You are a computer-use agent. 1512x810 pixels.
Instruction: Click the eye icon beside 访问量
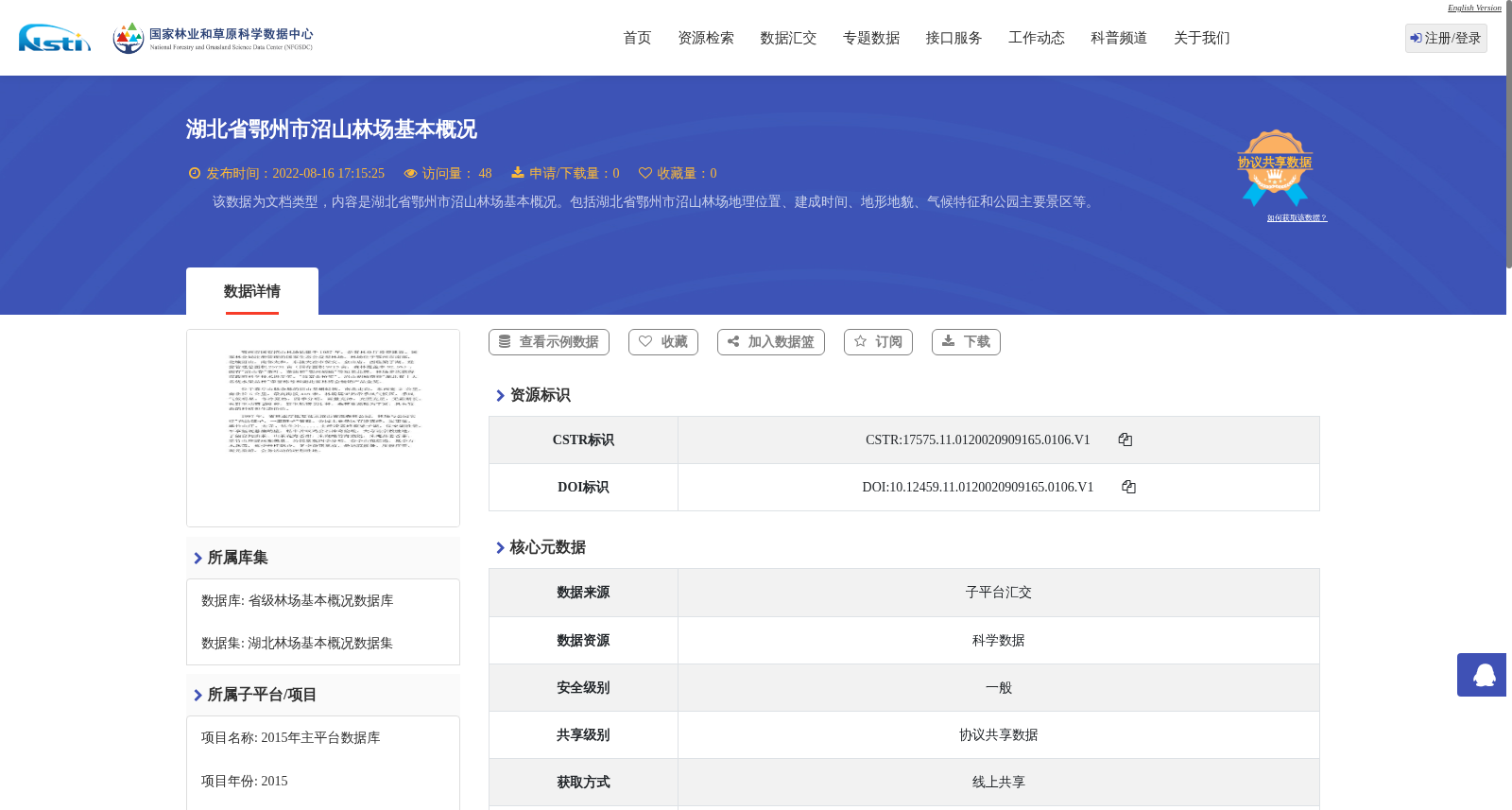coord(410,173)
